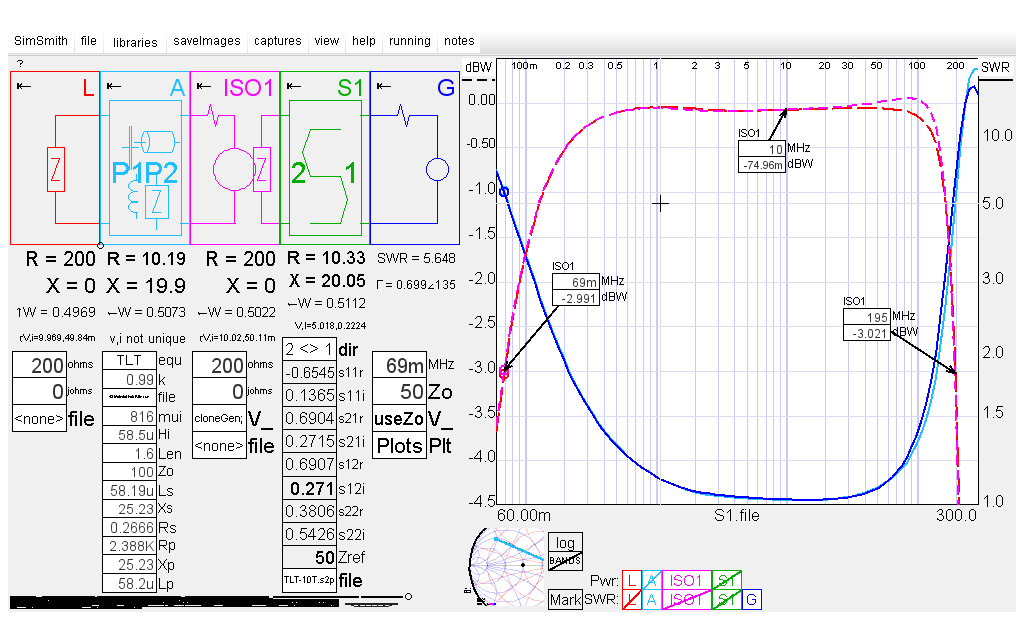Click the 0 johms field under ISO1
Image resolution: width=1024 pixels, height=620 pixels.
(x=219, y=391)
